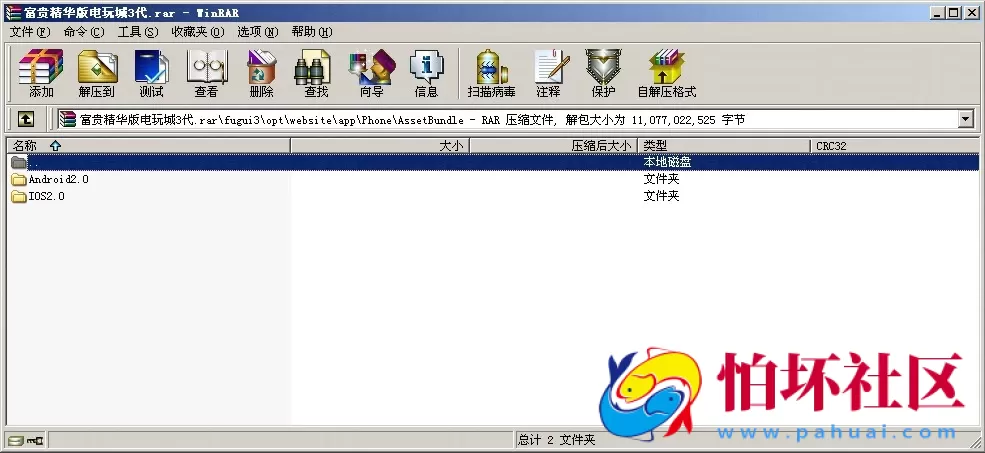
Task: Click the 自解压格式 (SFX) toolbar icon
Action: click(667, 74)
